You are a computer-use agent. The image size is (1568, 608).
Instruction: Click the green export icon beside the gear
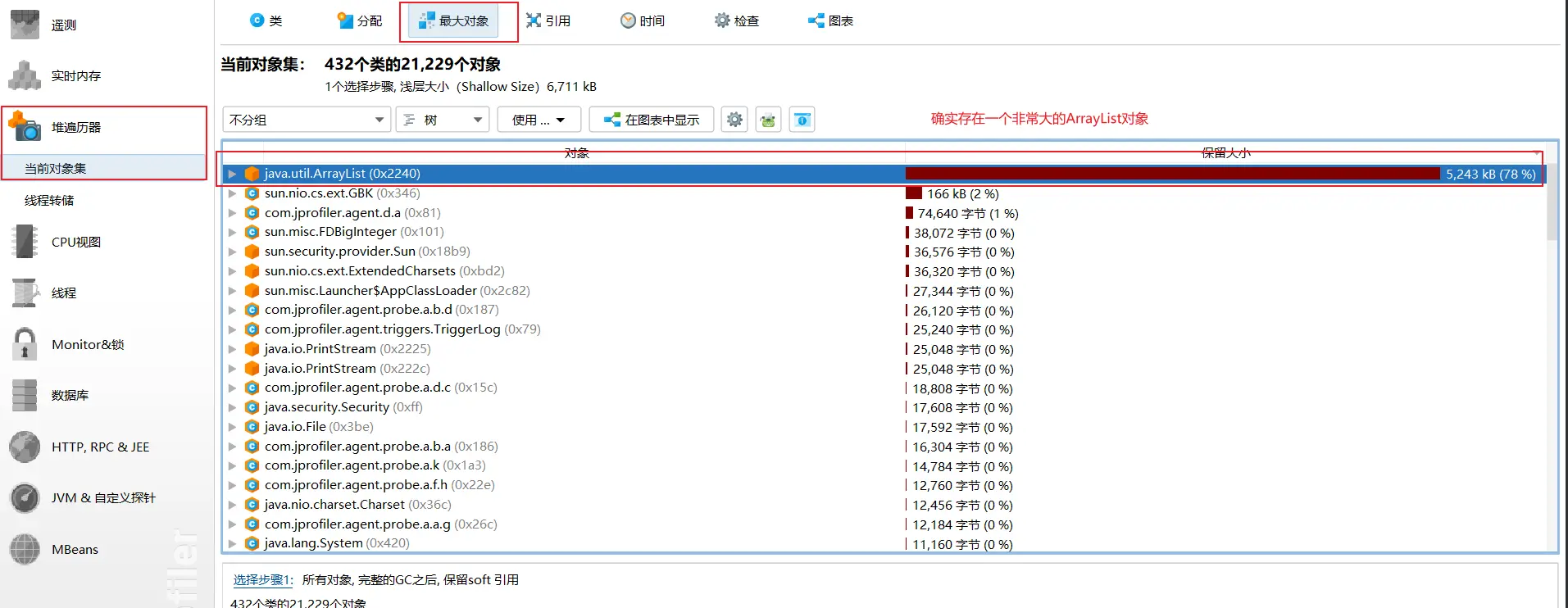[768, 120]
